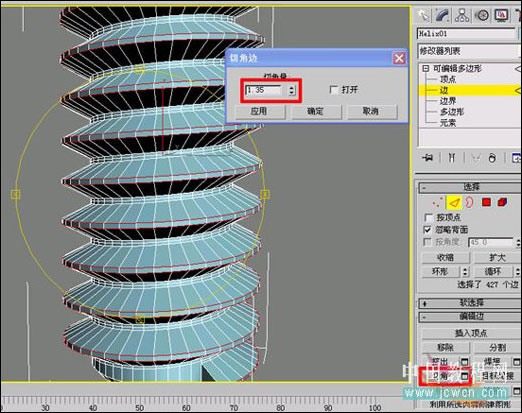Click 焊接 (Weld) button
This screenshot has height=413, width=522.
pos(493,362)
